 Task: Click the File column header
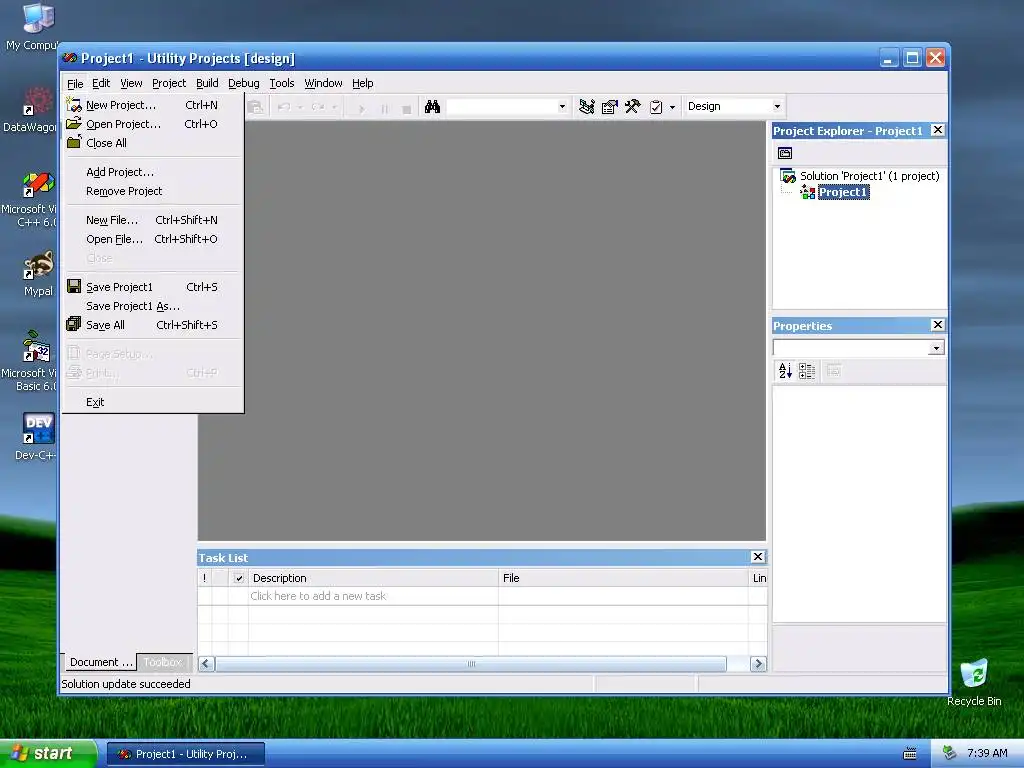point(623,578)
